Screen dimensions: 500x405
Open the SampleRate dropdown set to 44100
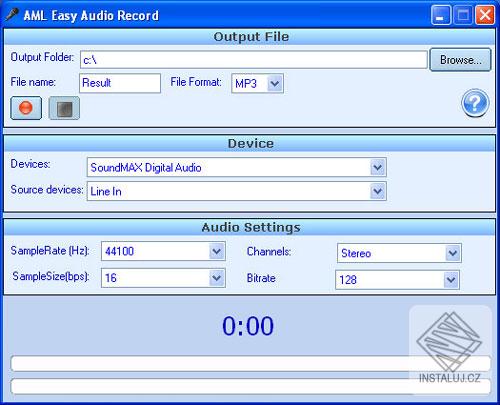tap(163, 251)
